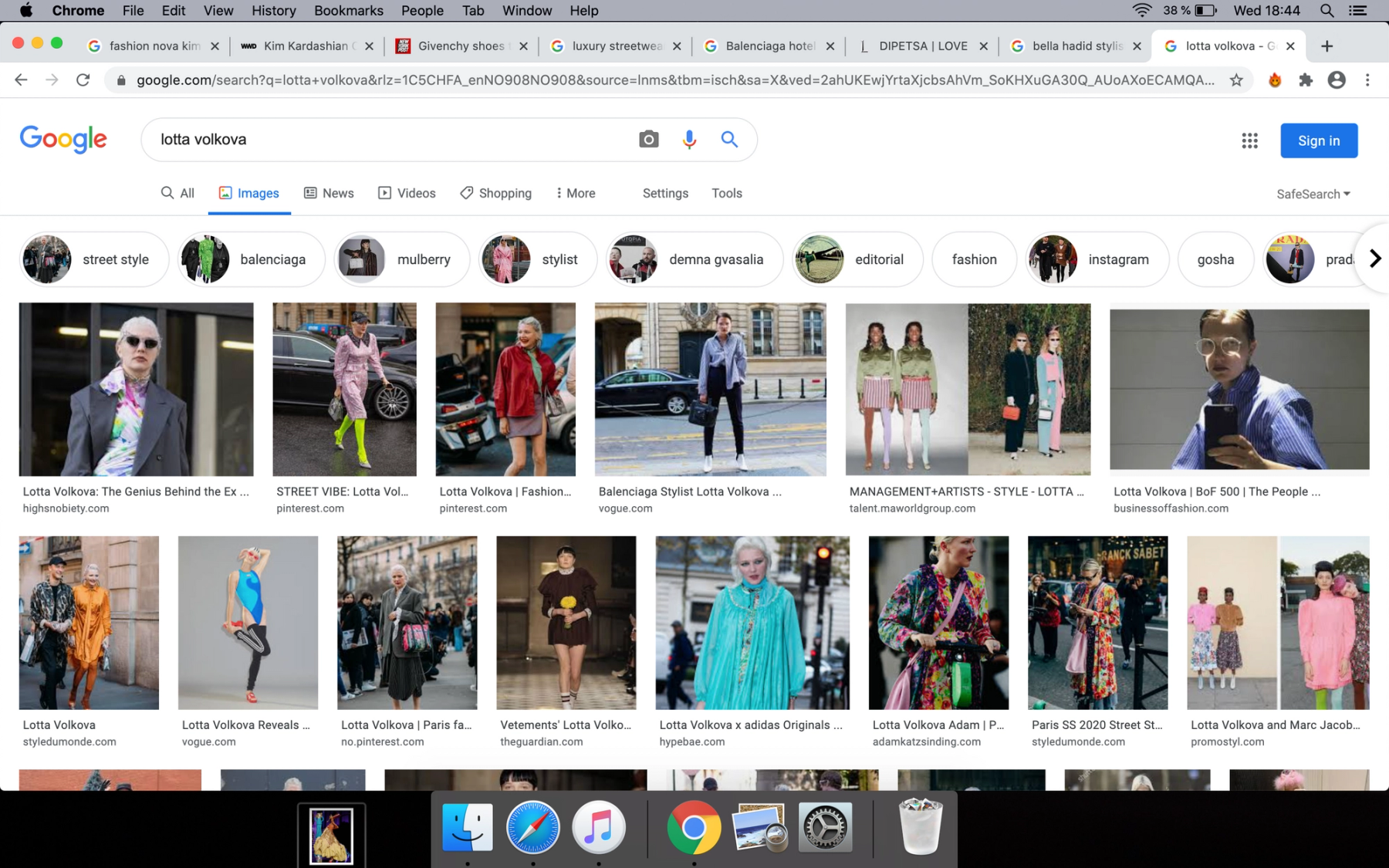The image size is (1389, 868).
Task: Open 'Lotta Volkova Reveals ...' vogue link
Action: pos(246,724)
